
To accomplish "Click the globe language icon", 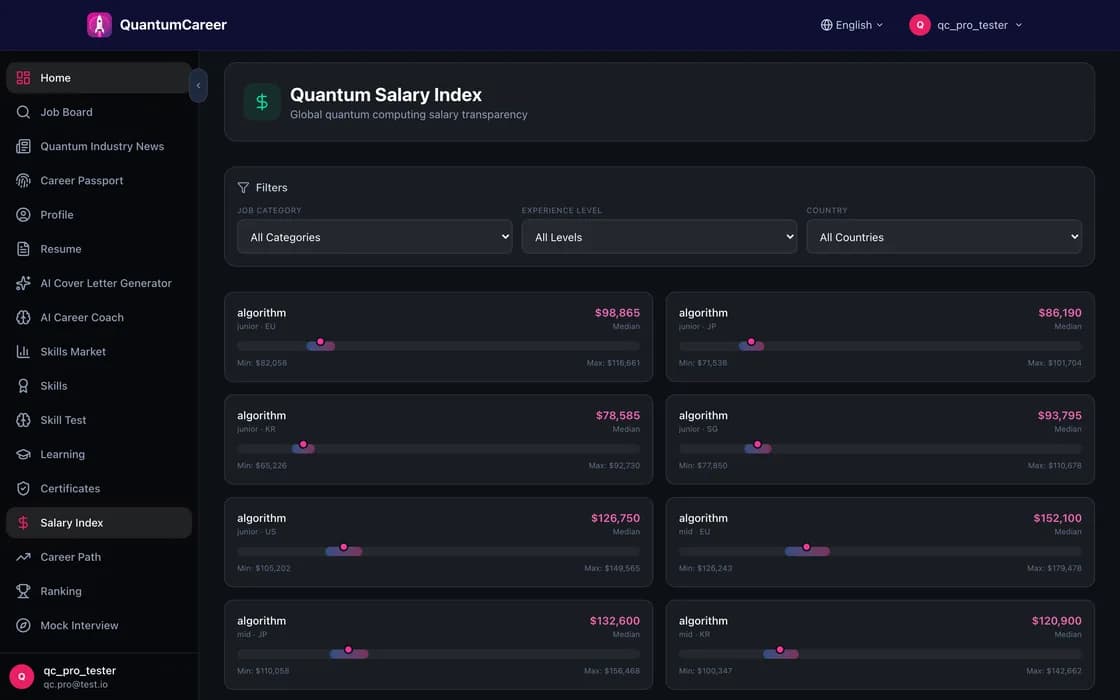I will [x=826, y=25].
